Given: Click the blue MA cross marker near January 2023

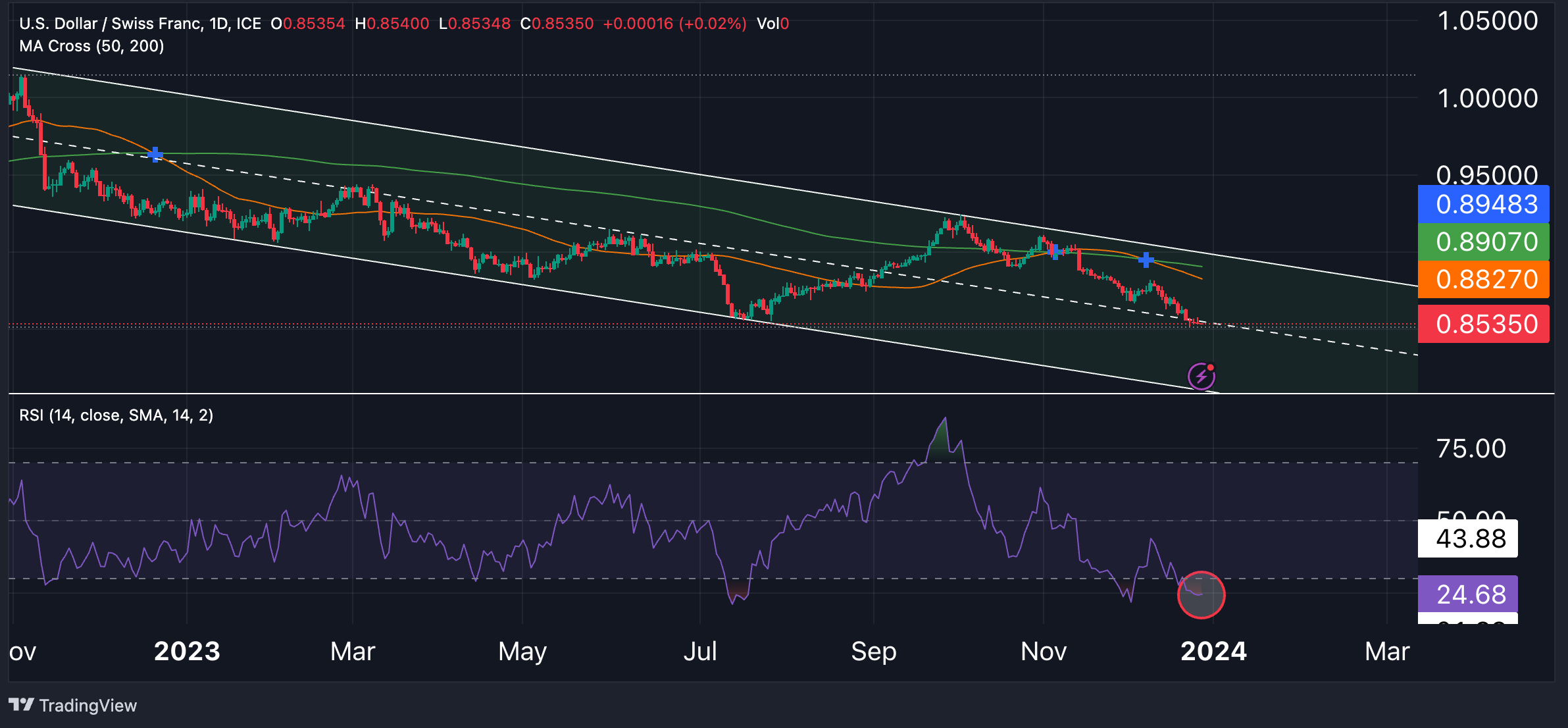Looking at the screenshot, I should 155,155.
